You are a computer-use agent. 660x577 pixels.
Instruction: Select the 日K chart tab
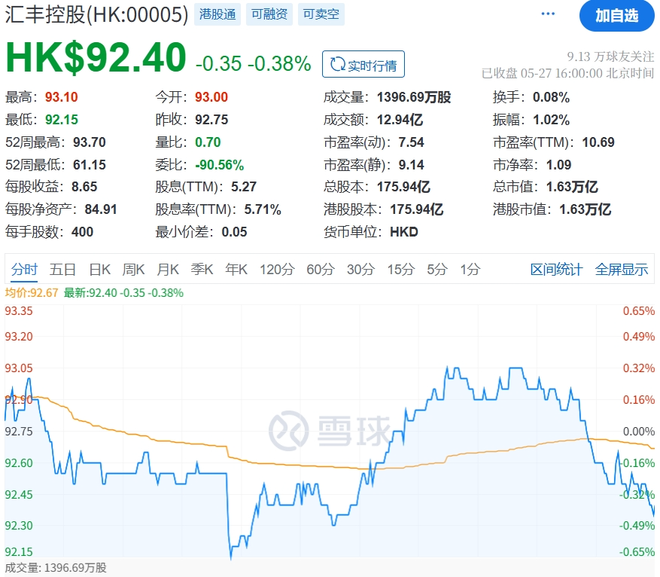coord(100,269)
